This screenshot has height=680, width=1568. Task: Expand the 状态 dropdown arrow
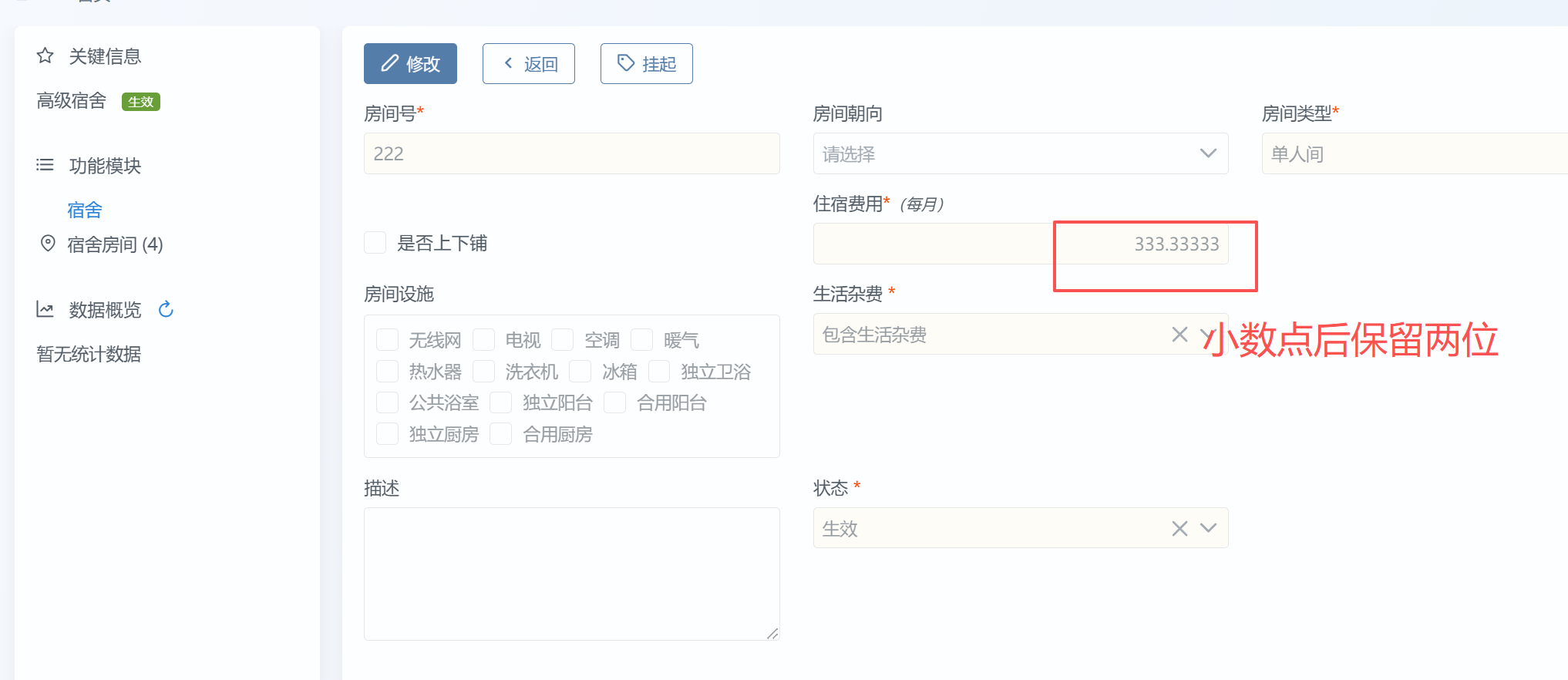coord(1208,528)
